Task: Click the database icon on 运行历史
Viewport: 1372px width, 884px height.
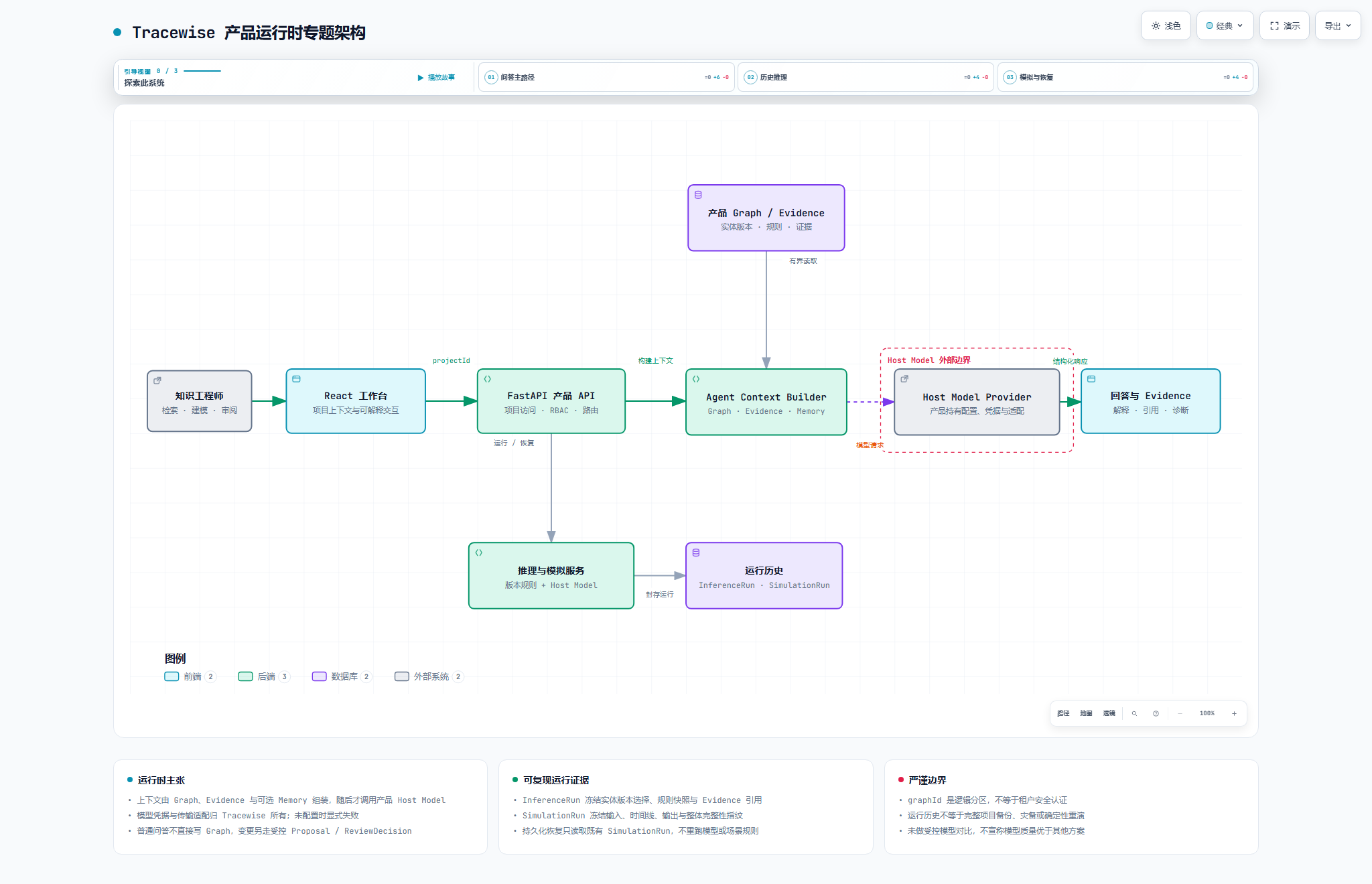Action: tap(696, 552)
